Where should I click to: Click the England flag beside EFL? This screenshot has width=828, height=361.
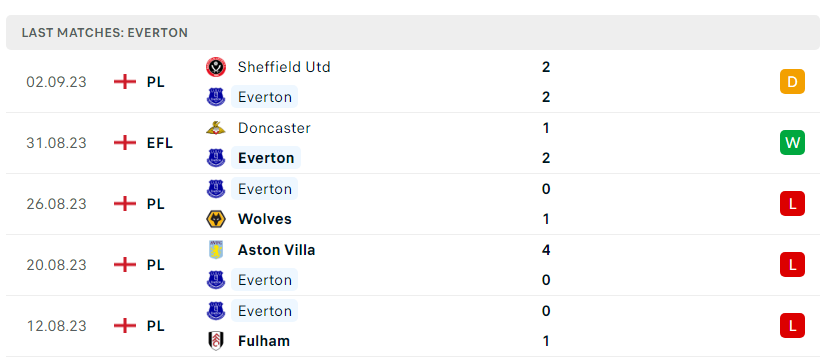pyautogui.click(x=125, y=143)
